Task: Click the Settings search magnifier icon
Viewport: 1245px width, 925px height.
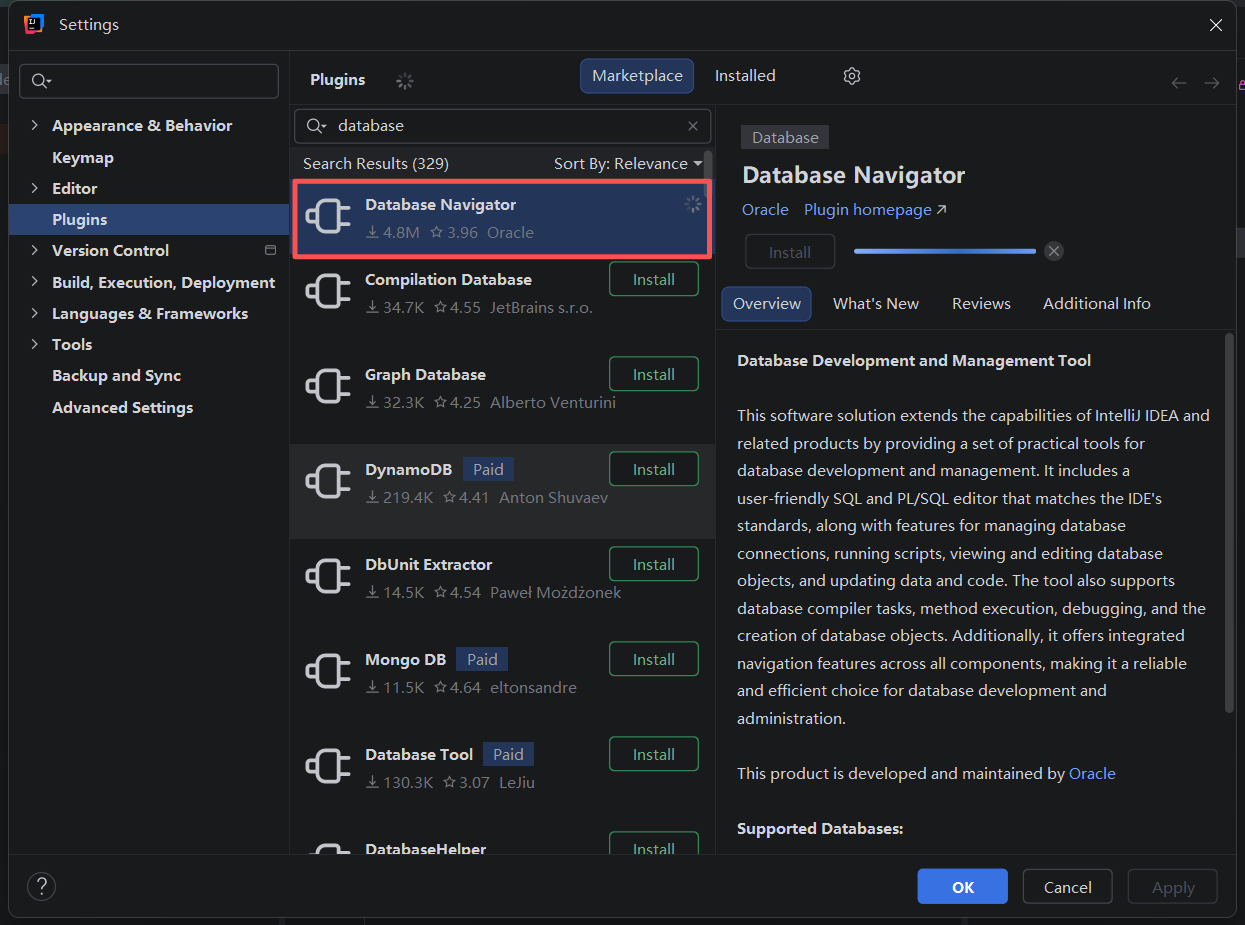Action: [41, 81]
